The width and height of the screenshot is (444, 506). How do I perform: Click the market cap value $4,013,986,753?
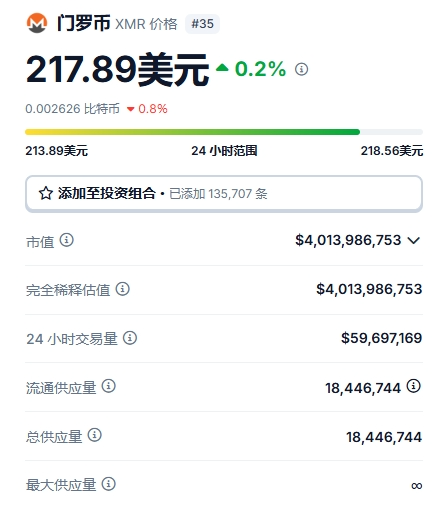348,240
